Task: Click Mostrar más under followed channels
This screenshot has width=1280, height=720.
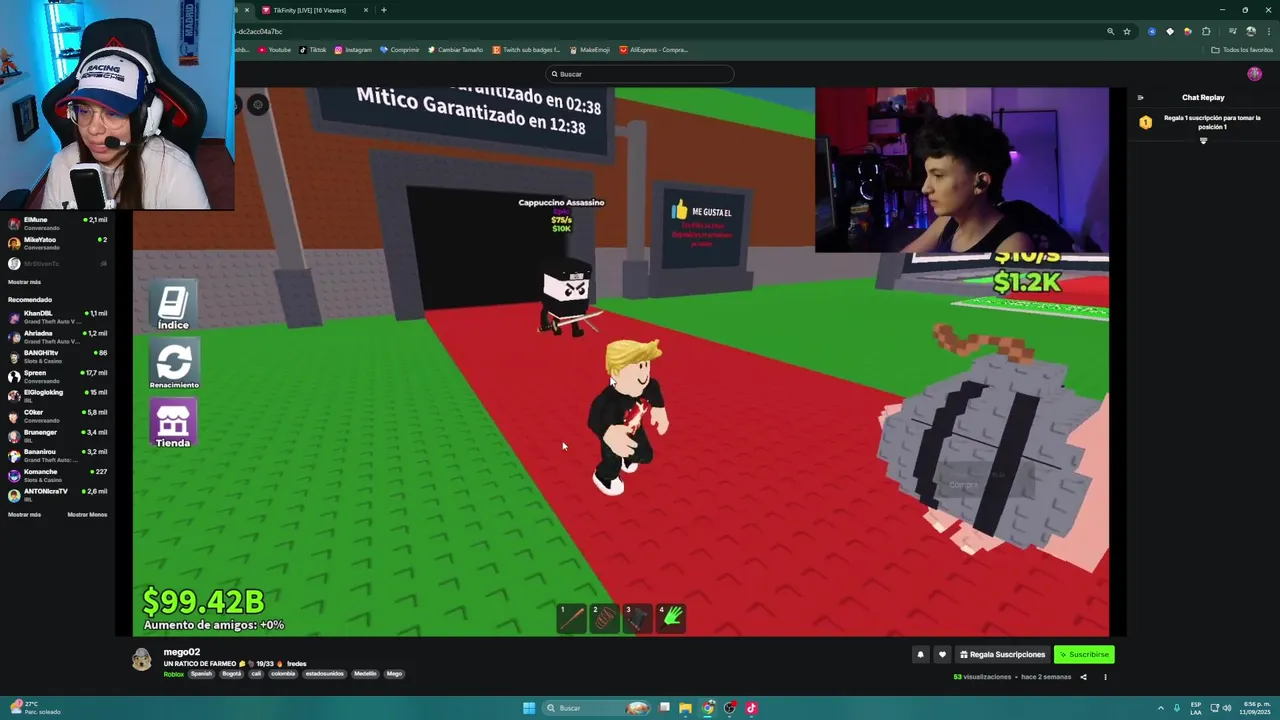Action: point(24,282)
